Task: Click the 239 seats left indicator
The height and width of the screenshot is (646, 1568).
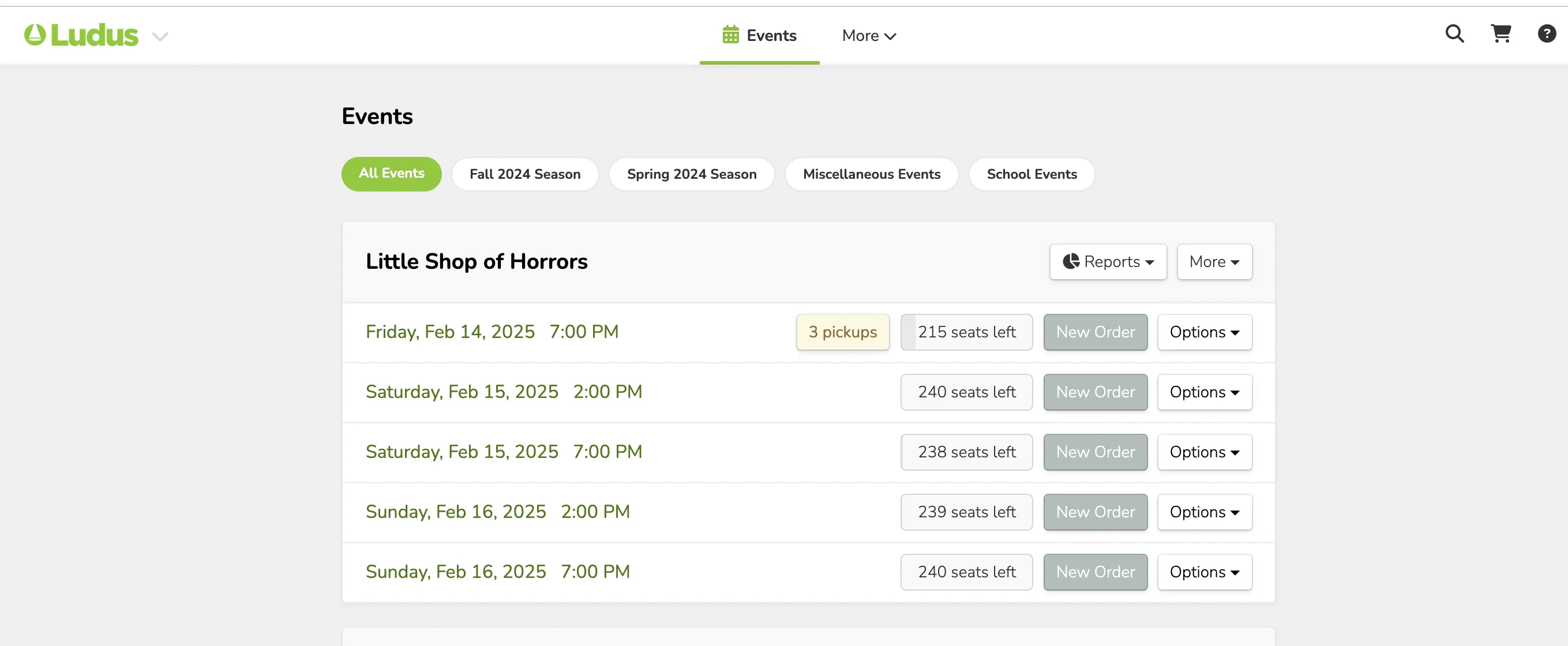Action: 967,512
